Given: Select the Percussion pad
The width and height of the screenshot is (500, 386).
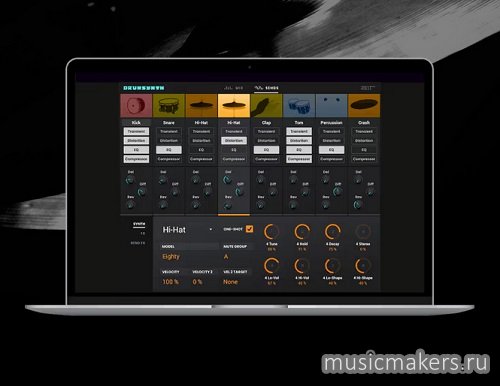Looking at the screenshot, I should pyautogui.click(x=331, y=106).
